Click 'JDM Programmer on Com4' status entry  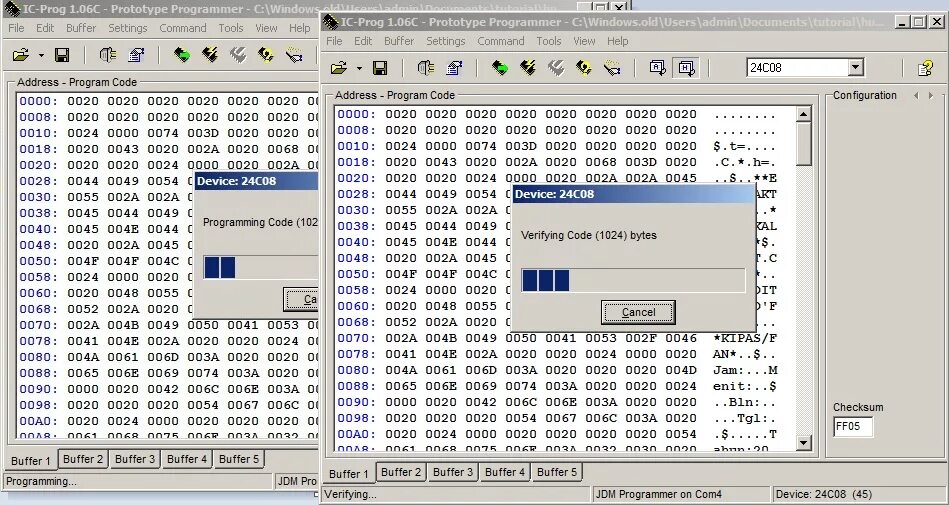pos(681,494)
